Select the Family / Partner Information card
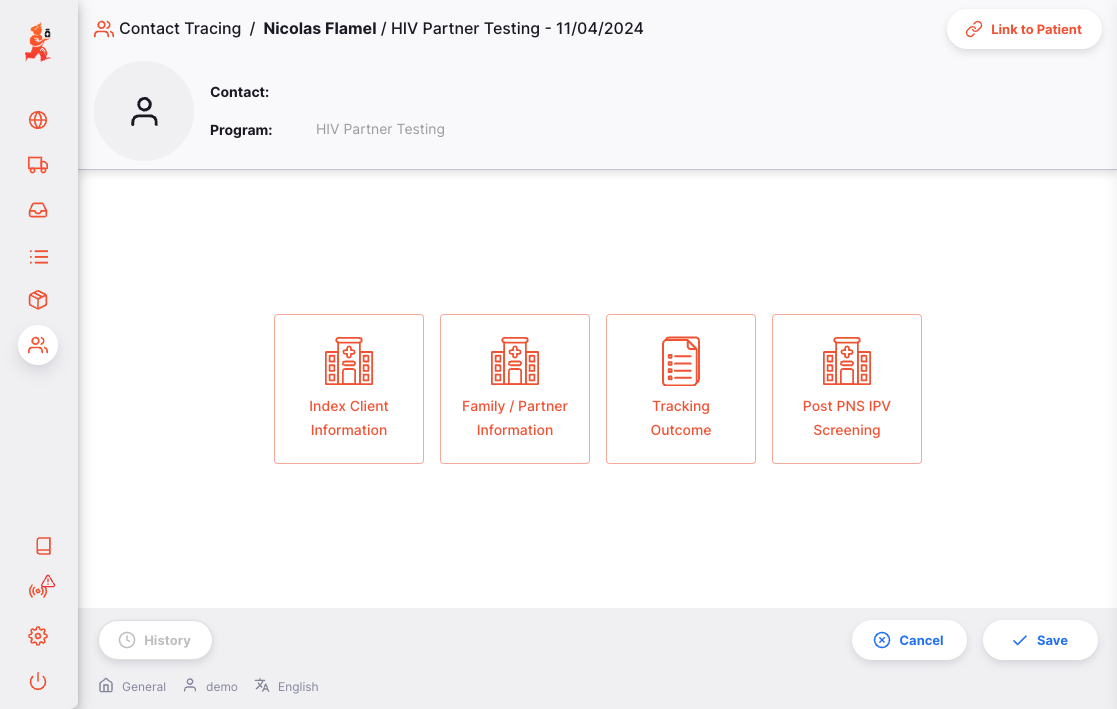Viewport: 1117px width, 709px height. point(515,389)
